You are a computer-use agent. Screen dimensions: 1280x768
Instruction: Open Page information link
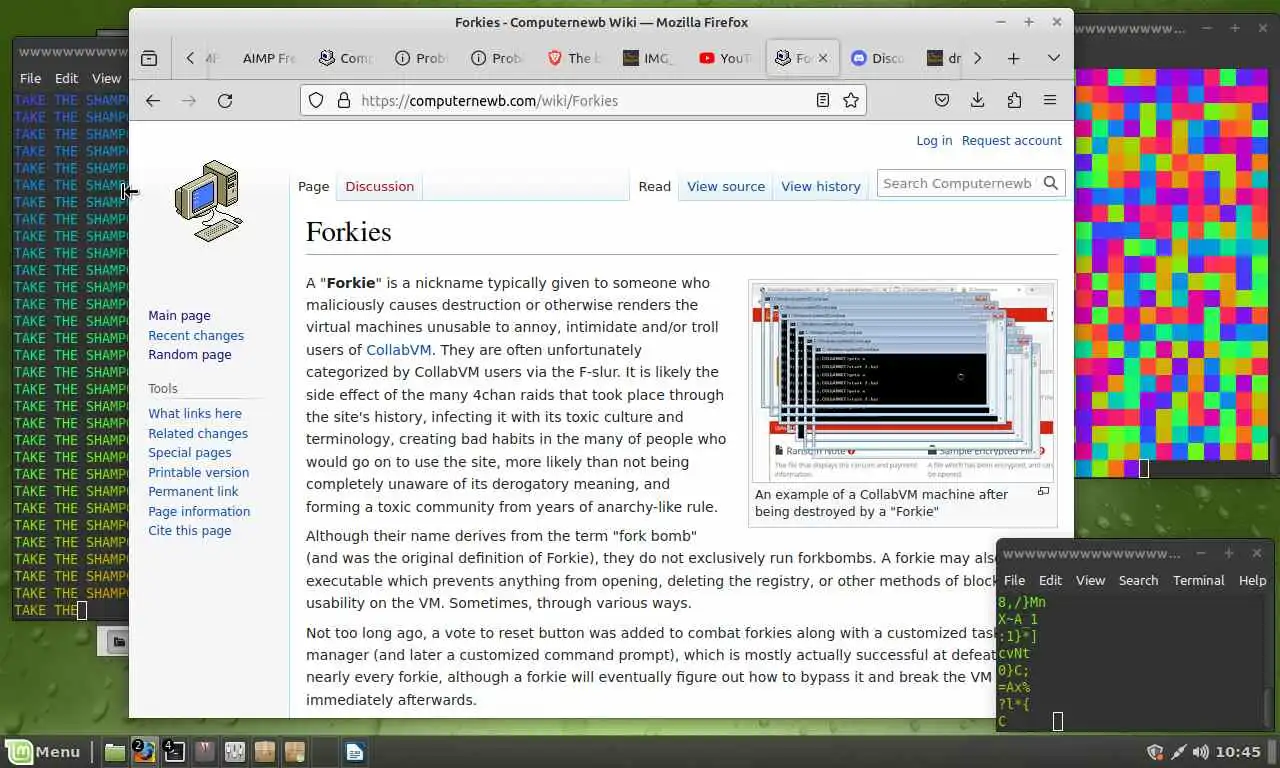pos(199,511)
